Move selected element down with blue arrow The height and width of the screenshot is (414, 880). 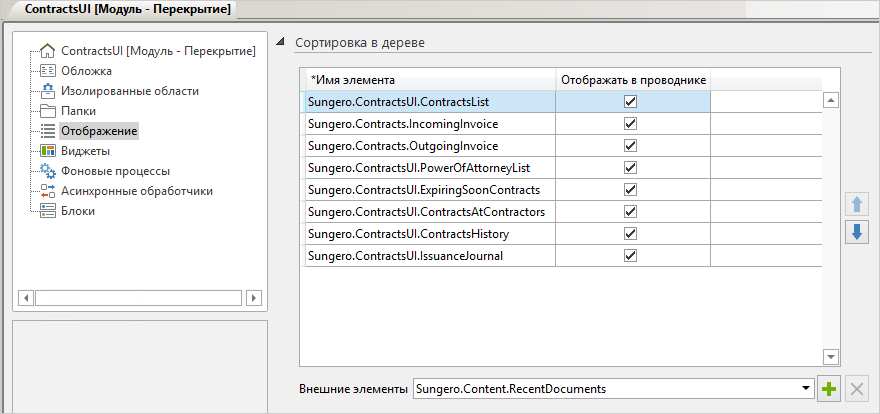click(x=857, y=232)
